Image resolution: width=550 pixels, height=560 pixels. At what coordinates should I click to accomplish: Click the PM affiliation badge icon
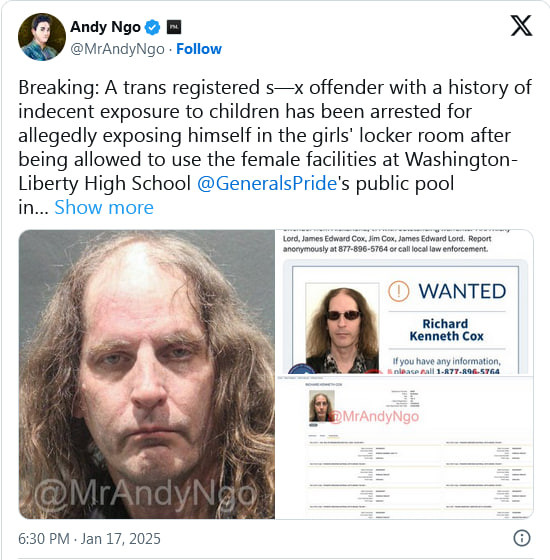[x=174, y=27]
